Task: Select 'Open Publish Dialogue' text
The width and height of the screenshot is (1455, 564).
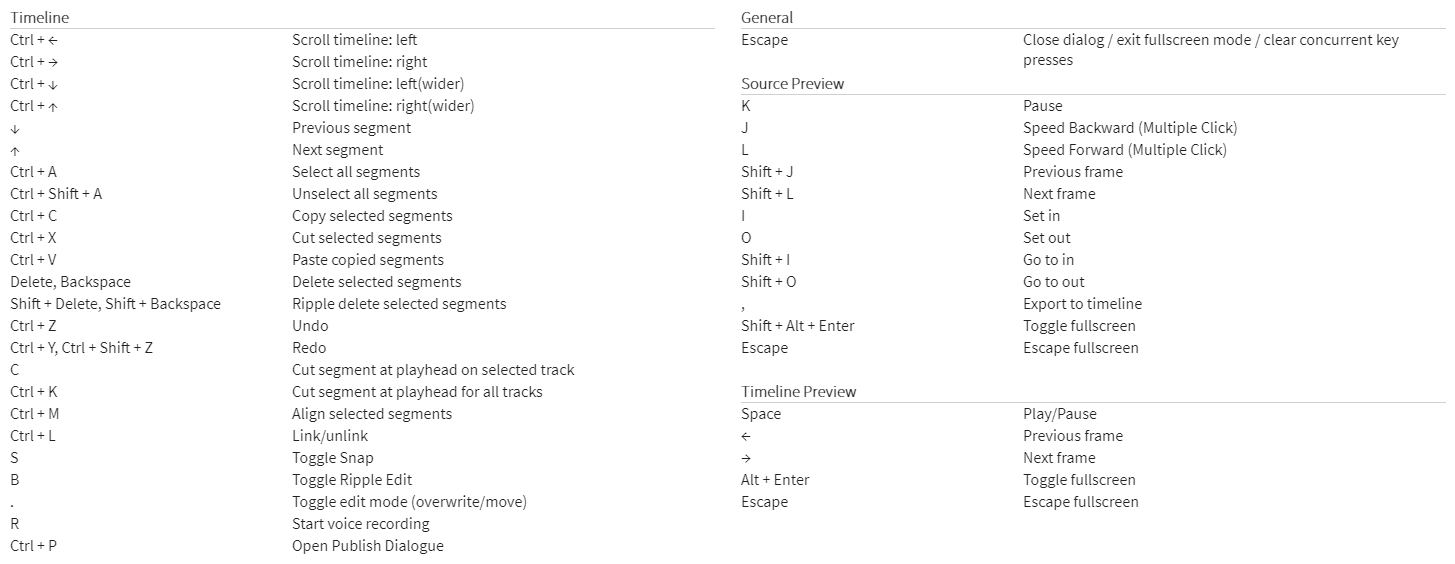Action: click(368, 546)
